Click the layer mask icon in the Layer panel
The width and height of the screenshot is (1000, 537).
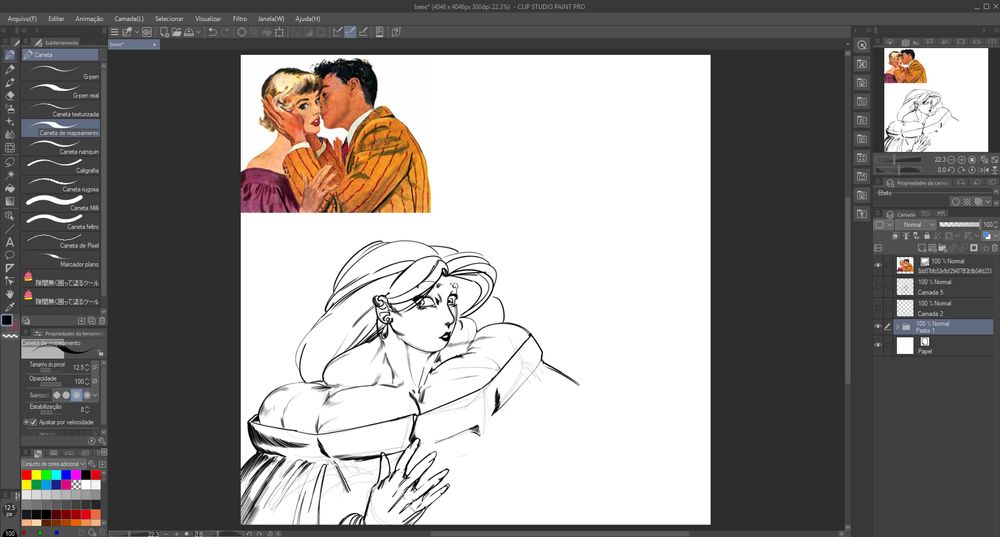point(973,247)
